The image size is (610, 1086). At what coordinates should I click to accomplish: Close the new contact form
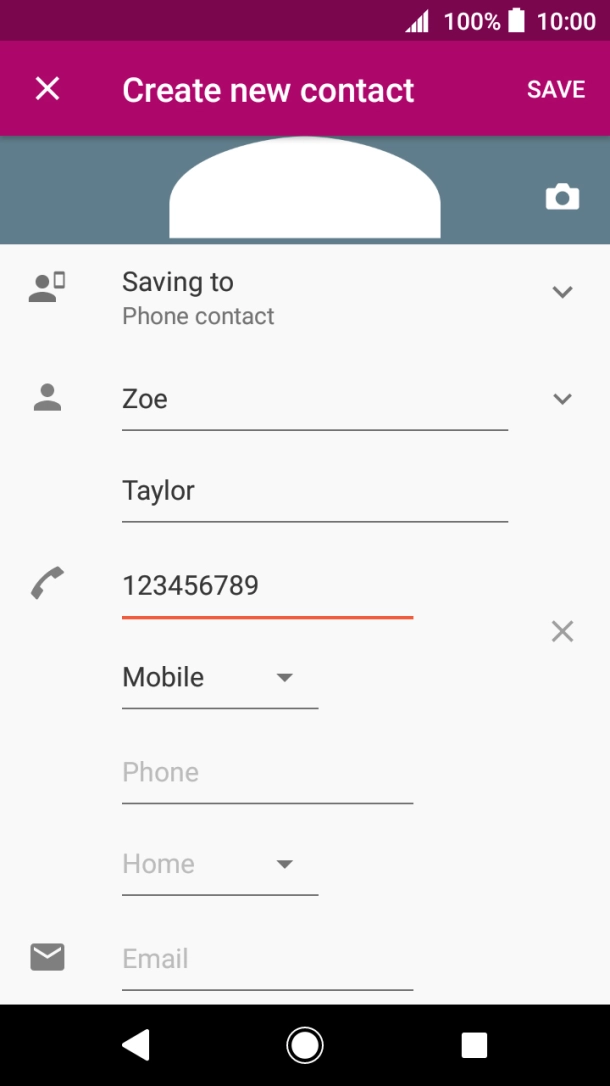47,89
